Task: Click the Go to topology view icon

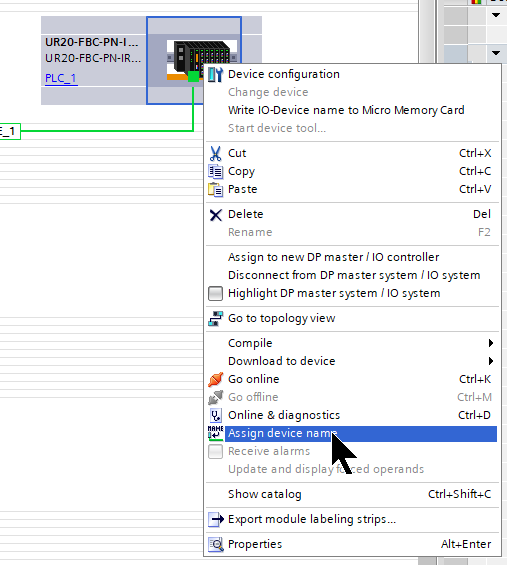Action: coord(215,319)
